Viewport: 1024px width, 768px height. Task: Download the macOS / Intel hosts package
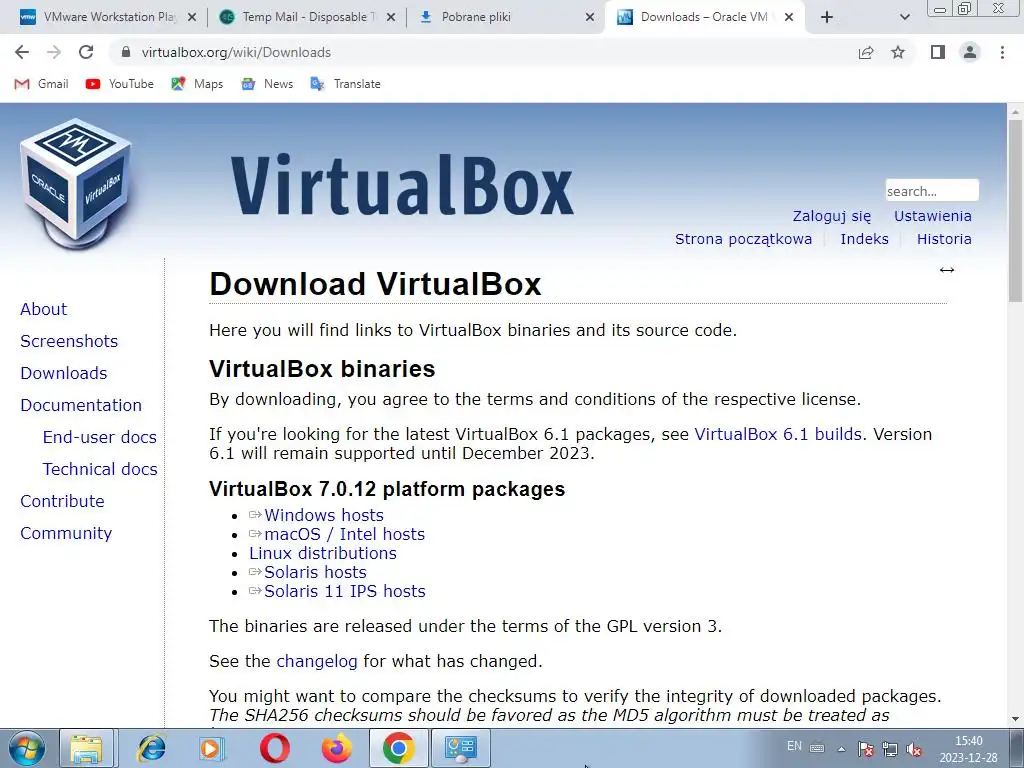(x=344, y=534)
